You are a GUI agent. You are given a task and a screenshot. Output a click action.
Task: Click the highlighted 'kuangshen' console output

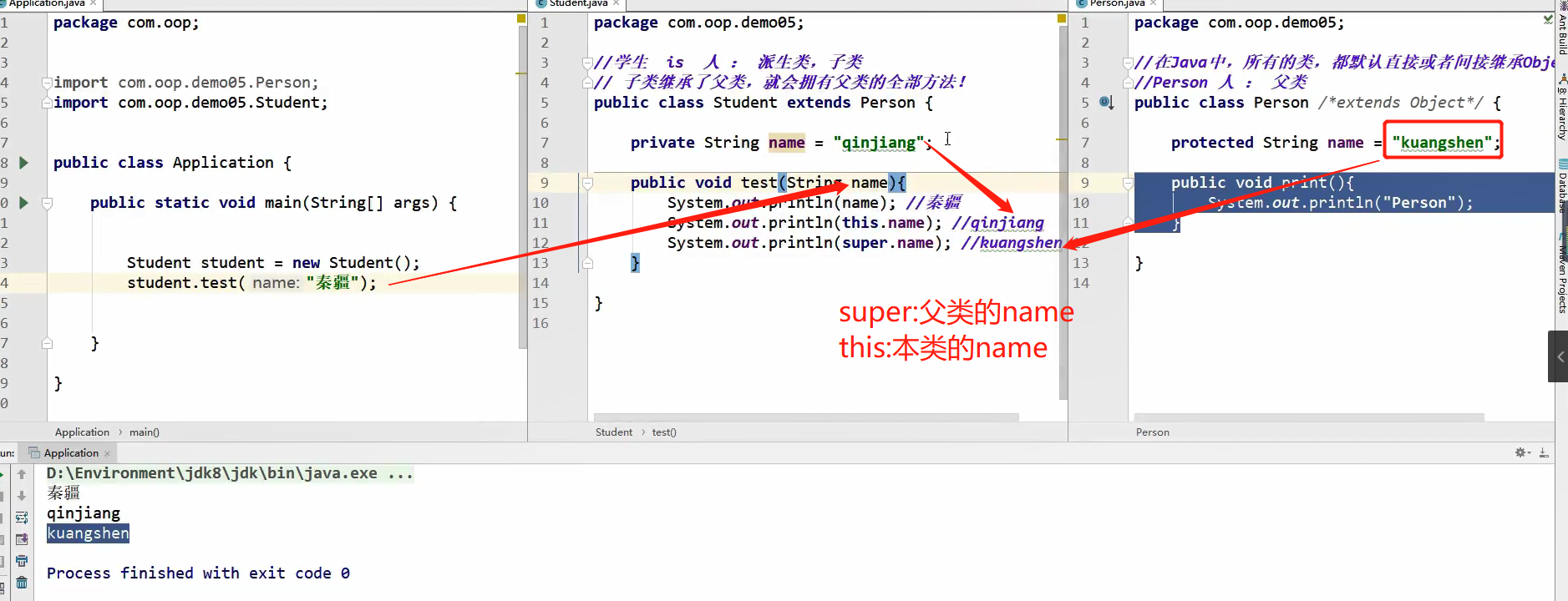88,533
